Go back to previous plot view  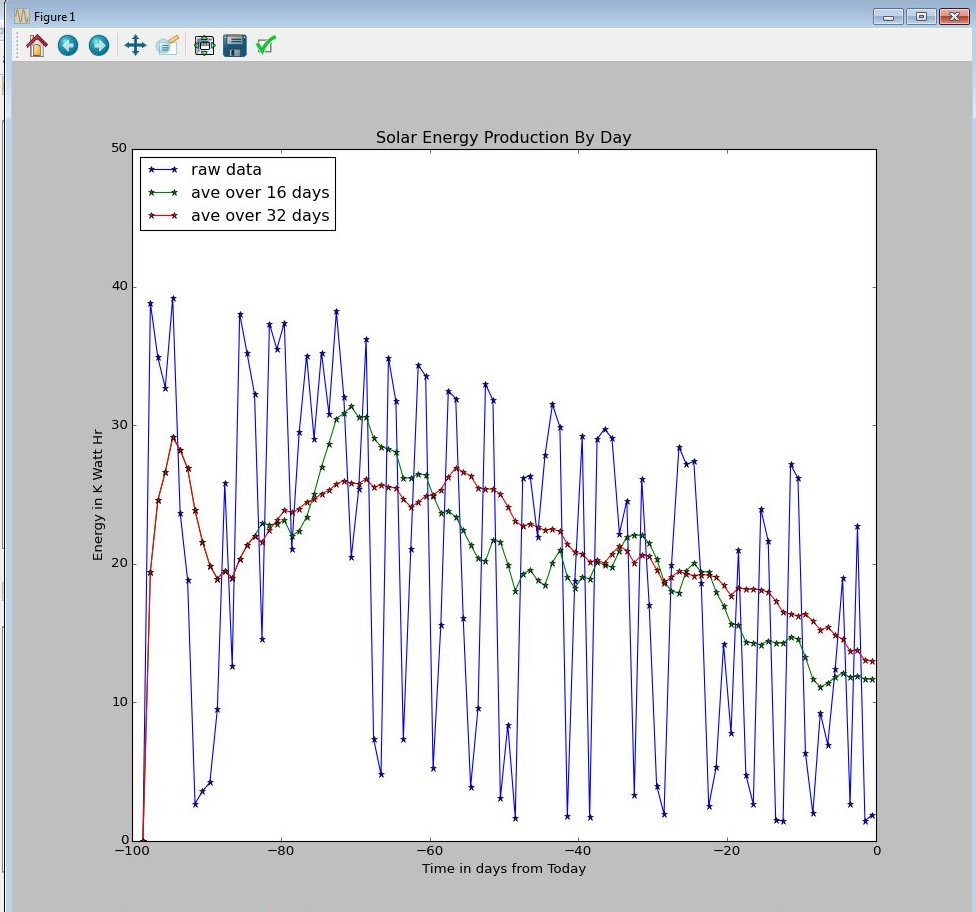coord(68,45)
